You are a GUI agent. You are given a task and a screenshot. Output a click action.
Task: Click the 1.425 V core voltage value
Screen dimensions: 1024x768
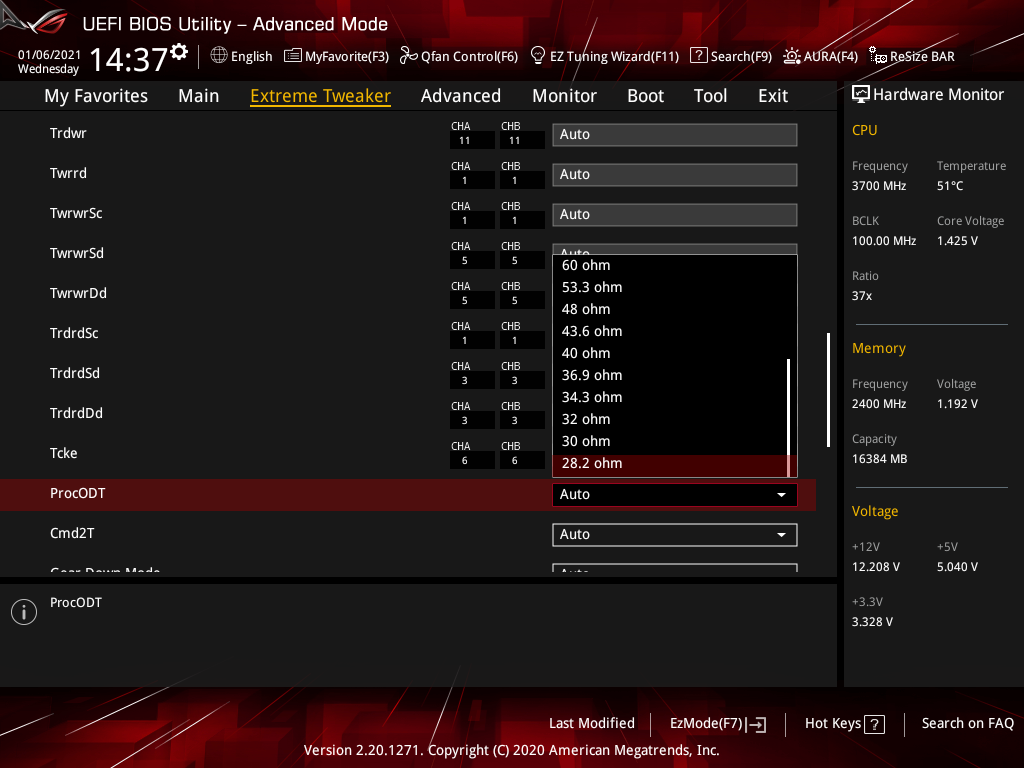(957, 241)
